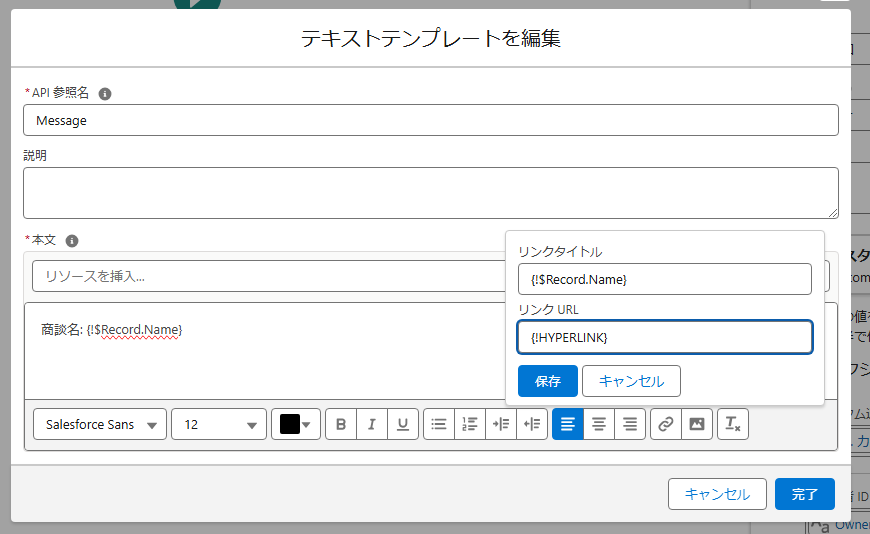The width and height of the screenshot is (870, 534).
Task: Align text to the right
Action: pos(630,424)
